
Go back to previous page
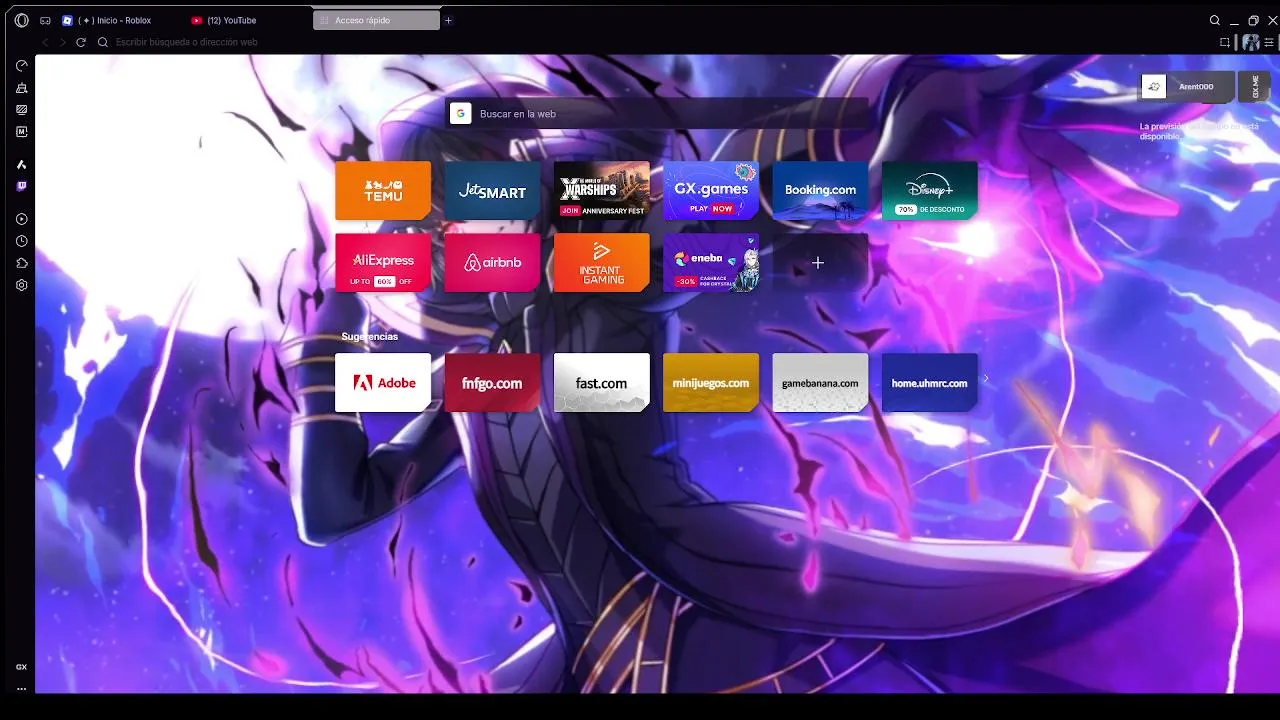tap(45, 42)
